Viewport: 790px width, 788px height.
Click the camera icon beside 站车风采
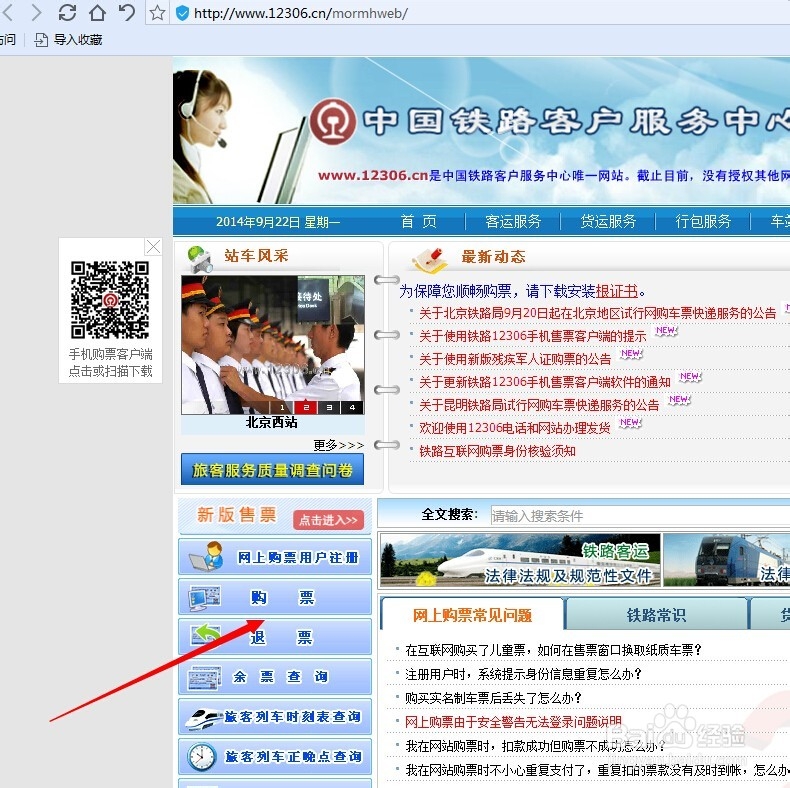coord(200,258)
